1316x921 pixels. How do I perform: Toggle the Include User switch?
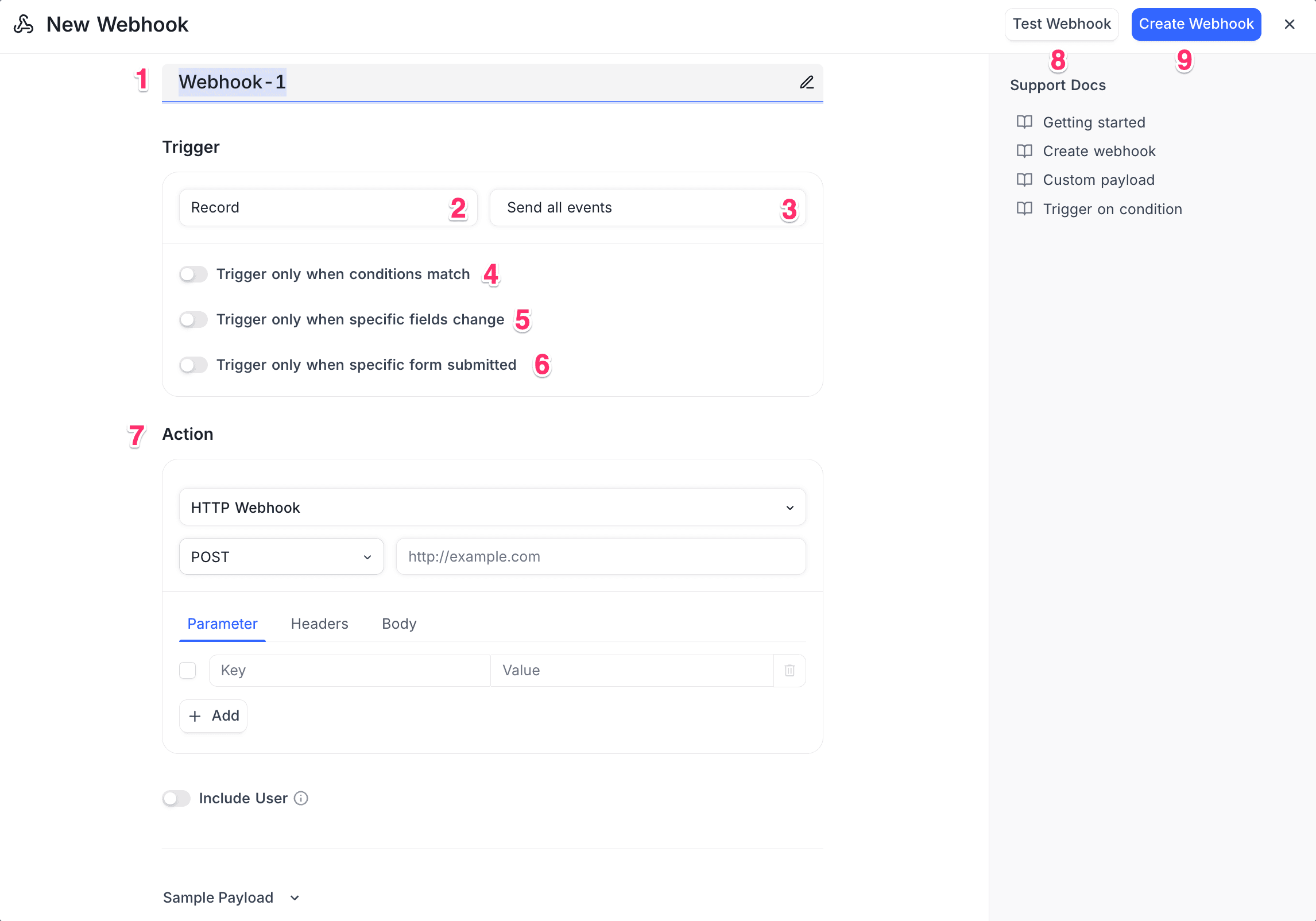pyautogui.click(x=176, y=798)
